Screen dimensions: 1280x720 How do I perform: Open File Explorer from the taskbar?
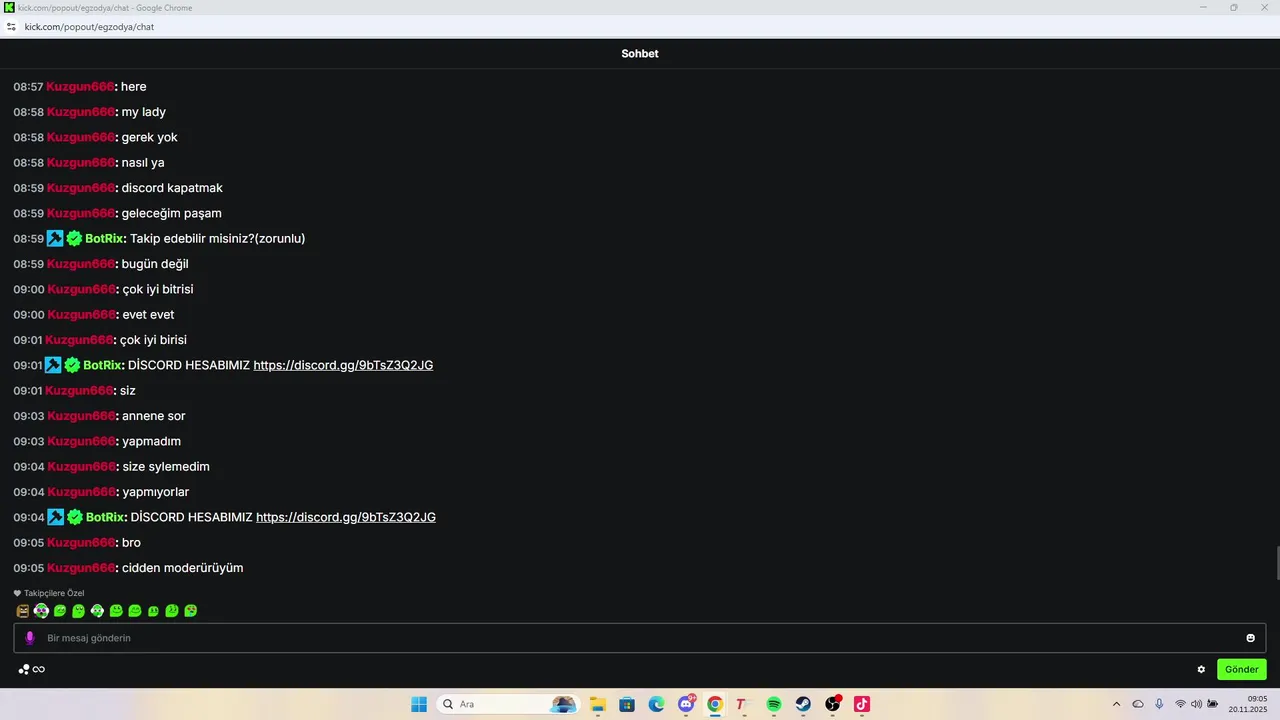[597, 704]
